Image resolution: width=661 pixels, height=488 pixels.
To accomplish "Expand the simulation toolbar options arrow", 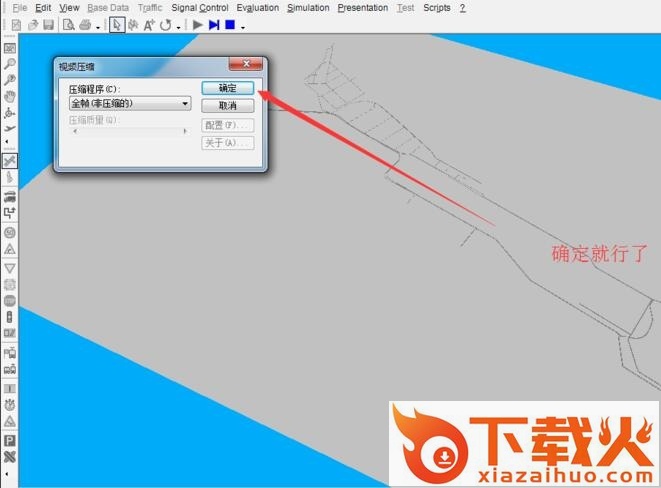I will [243, 28].
